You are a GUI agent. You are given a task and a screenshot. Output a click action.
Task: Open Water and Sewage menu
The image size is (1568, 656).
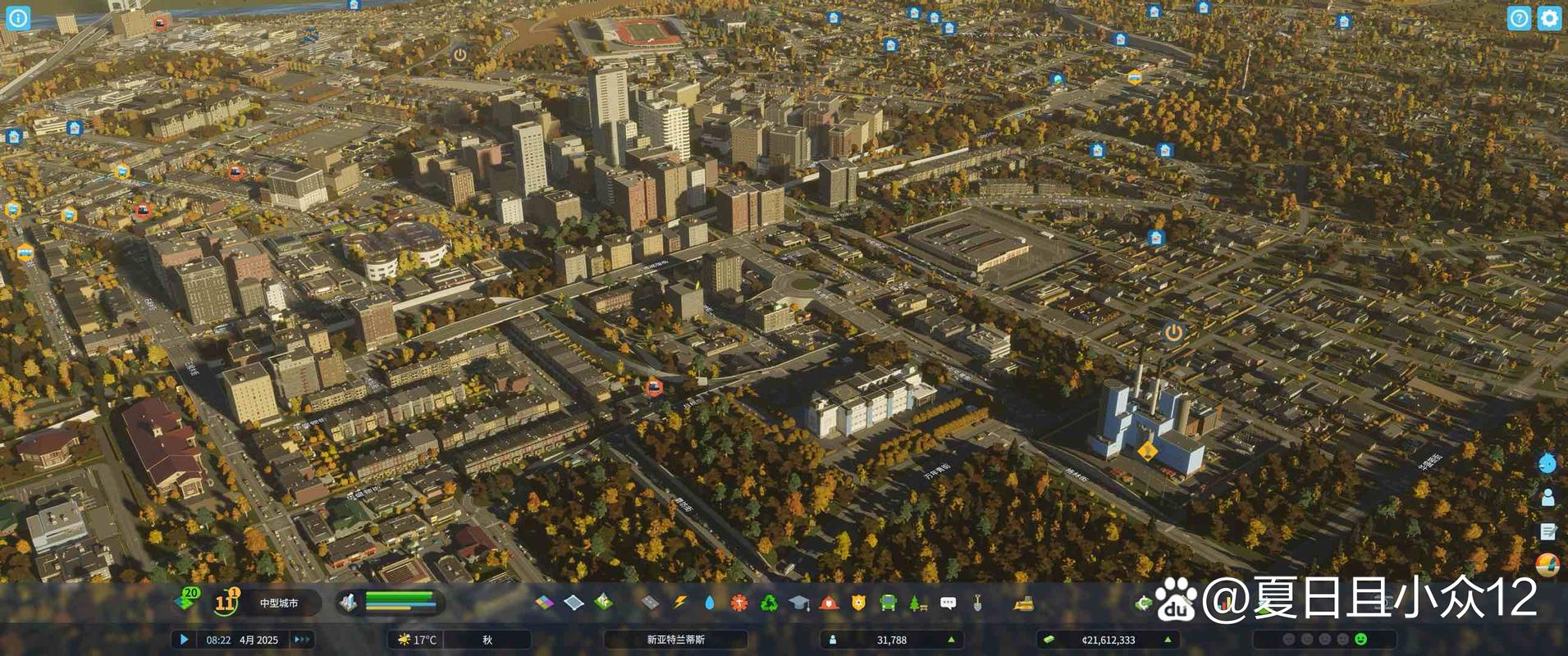click(710, 604)
